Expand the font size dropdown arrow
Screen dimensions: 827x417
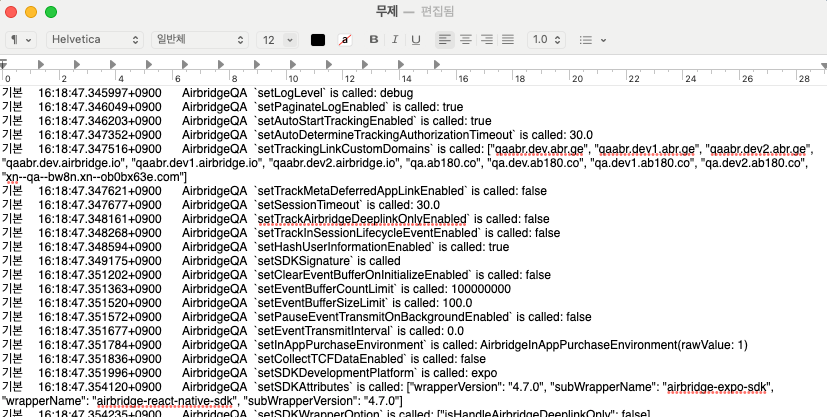click(x=290, y=40)
